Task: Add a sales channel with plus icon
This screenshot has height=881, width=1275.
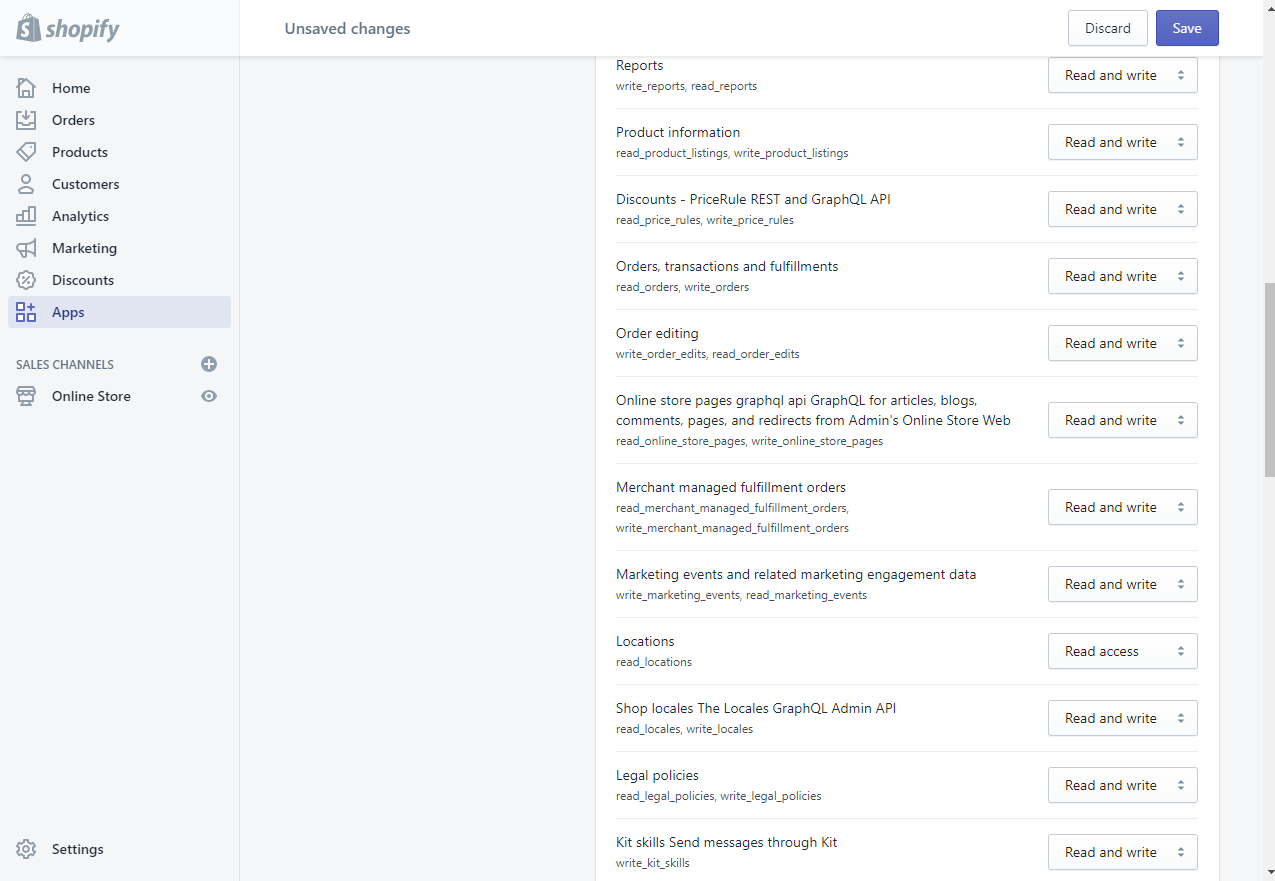Action: point(209,364)
